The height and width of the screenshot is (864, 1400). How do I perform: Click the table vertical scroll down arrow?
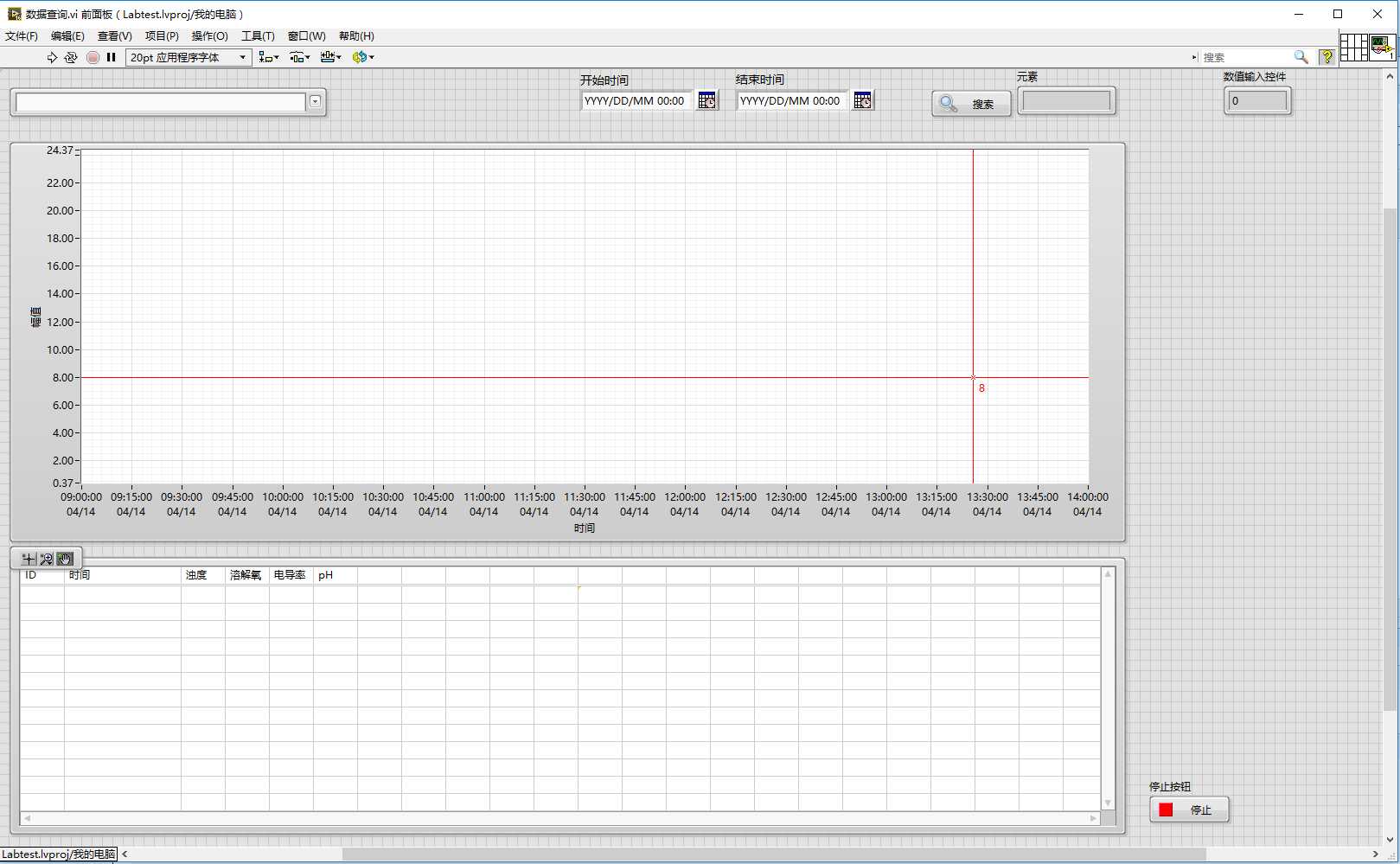tap(1108, 803)
